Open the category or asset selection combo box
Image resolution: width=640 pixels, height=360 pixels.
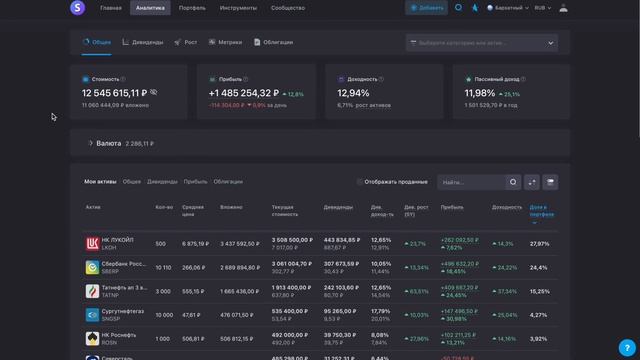[482, 43]
